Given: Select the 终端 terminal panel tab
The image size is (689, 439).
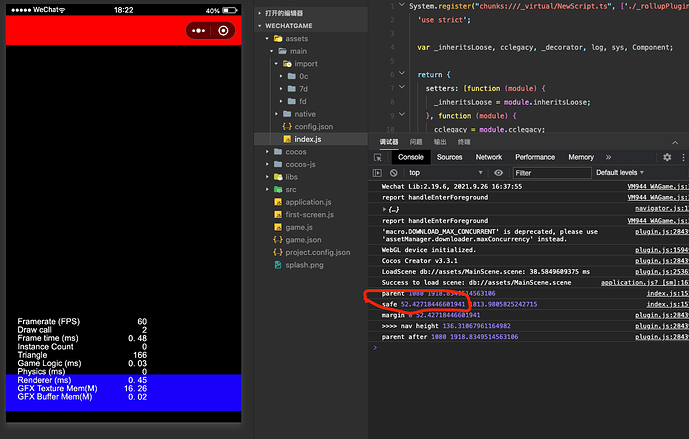Looking at the screenshot, I should (x=464, y=142).
